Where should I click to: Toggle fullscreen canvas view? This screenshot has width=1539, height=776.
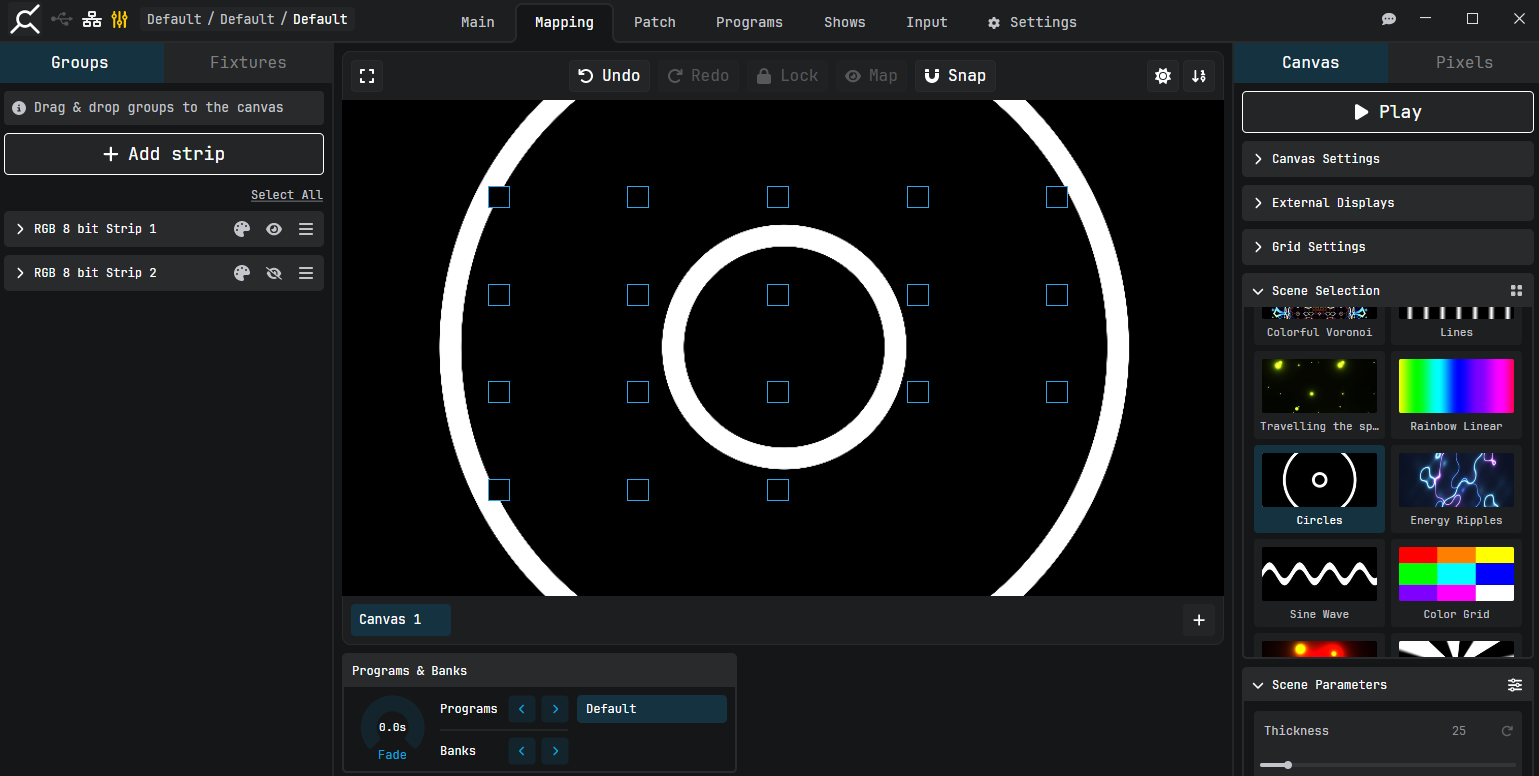367,76
